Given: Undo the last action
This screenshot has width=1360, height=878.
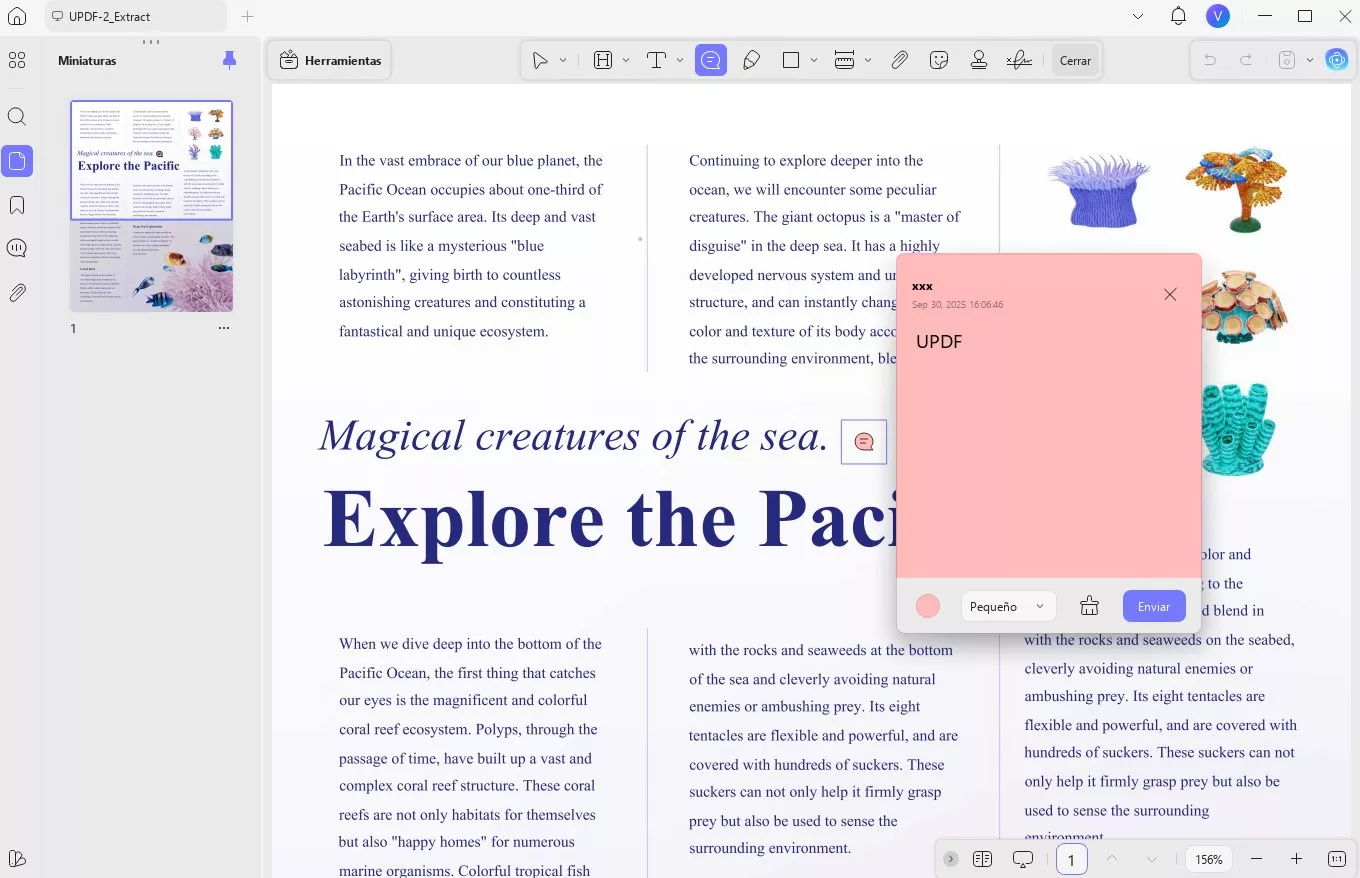Looking at the screenshot, I should point(1210,61).
